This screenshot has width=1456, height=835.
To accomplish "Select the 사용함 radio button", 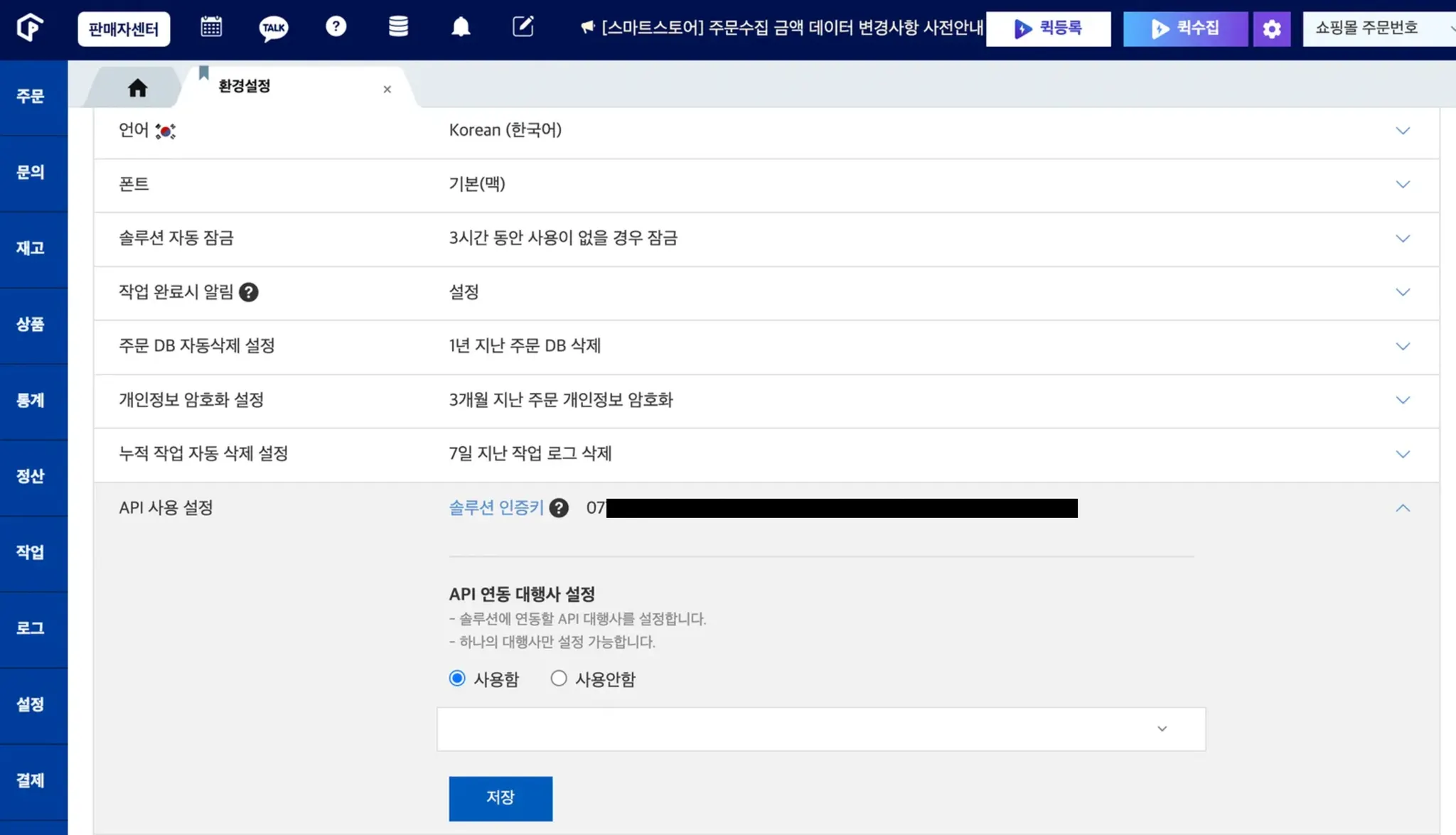I will click(x=457, y=679).
